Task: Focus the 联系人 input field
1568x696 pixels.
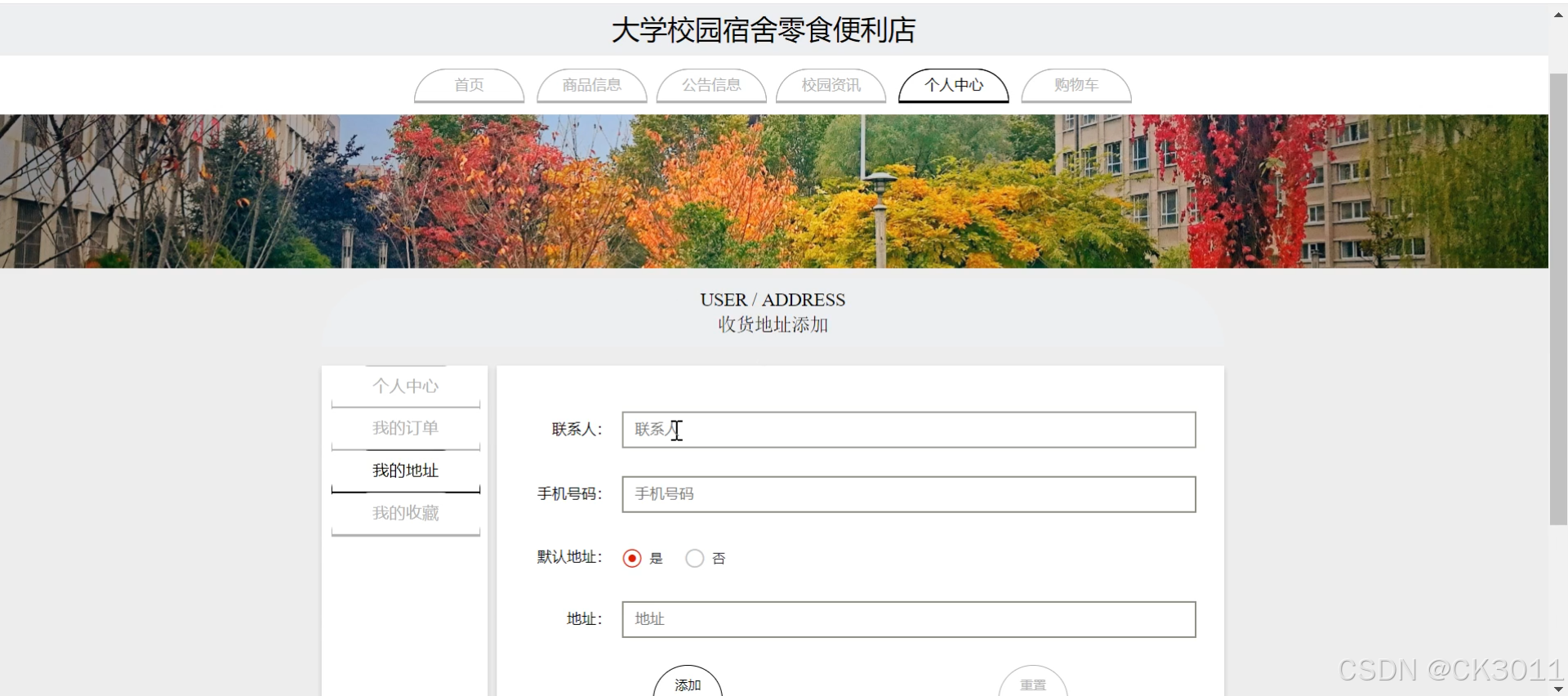Action: click(909, 430)
